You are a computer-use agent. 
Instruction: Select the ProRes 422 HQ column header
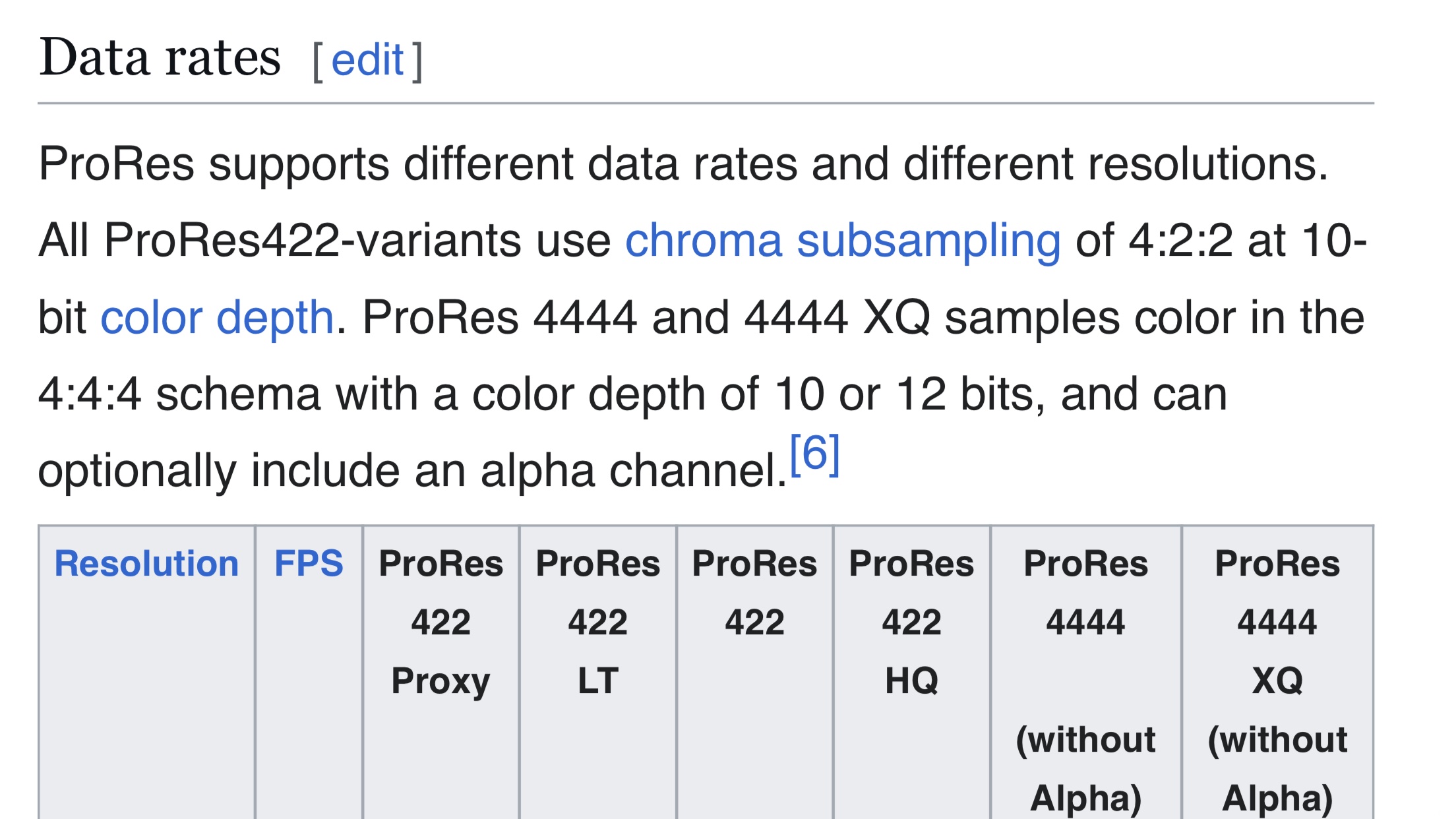coord(911,621)
